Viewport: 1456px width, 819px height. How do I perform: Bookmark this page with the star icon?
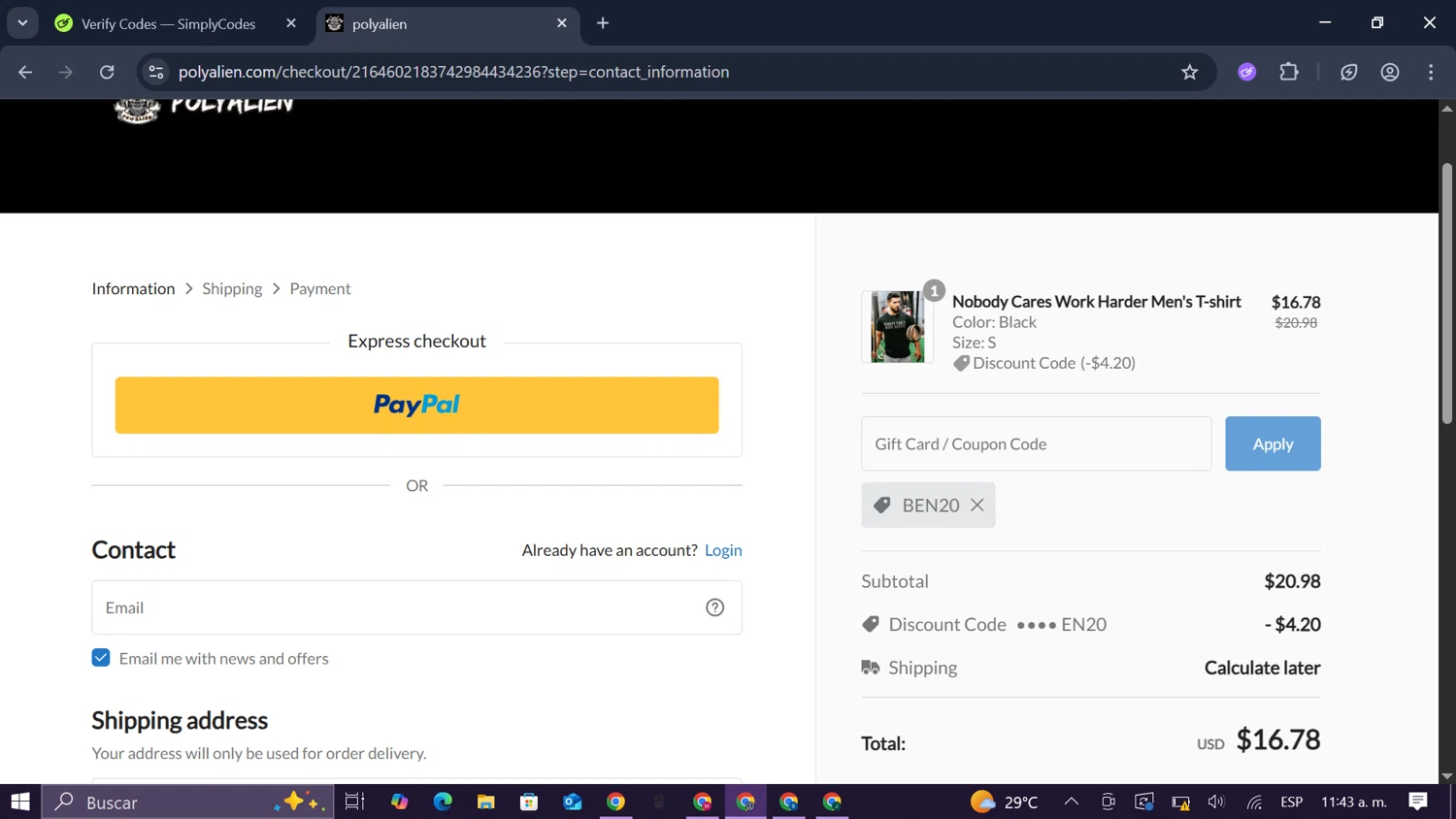(x=1189, y=72)
